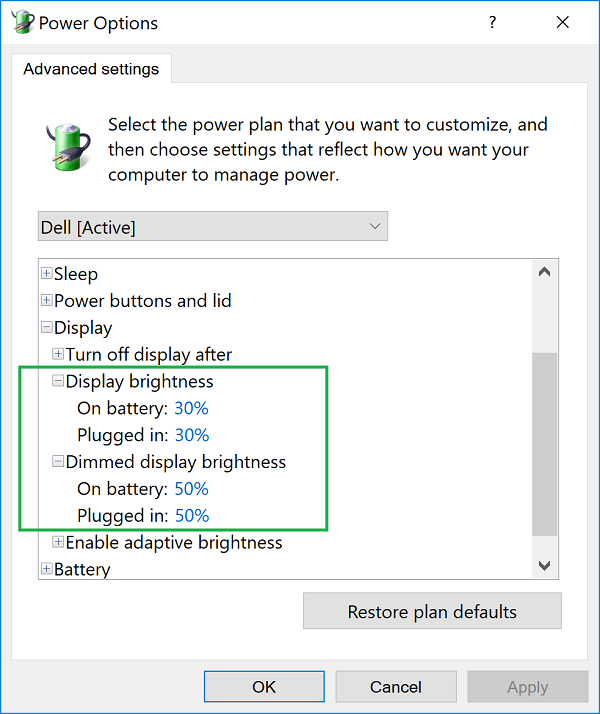
Task: Open the Dell [Active] power plan dropdown
Action: (x=212, y=227)
